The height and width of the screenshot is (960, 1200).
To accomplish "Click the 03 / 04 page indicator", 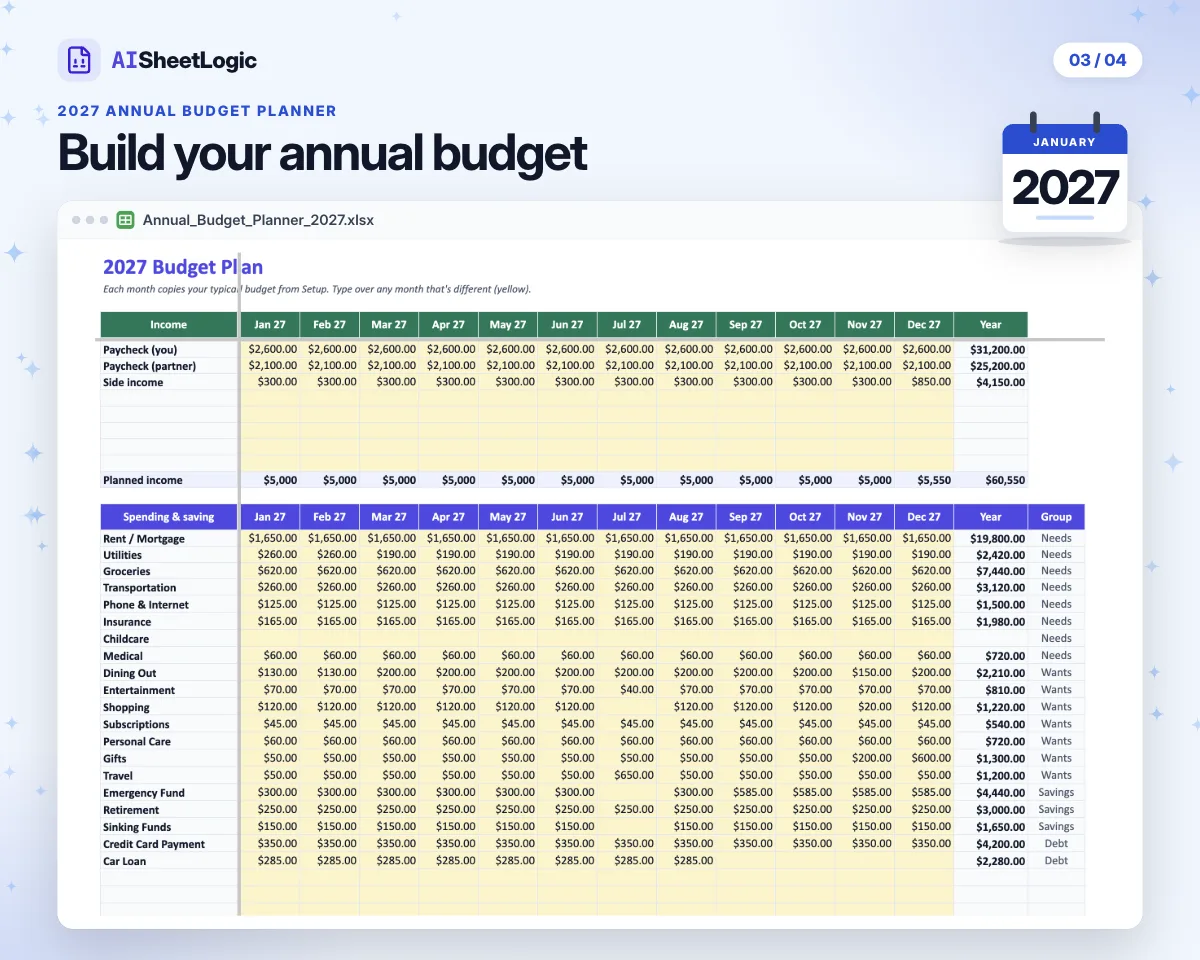I will point(1097,60).
